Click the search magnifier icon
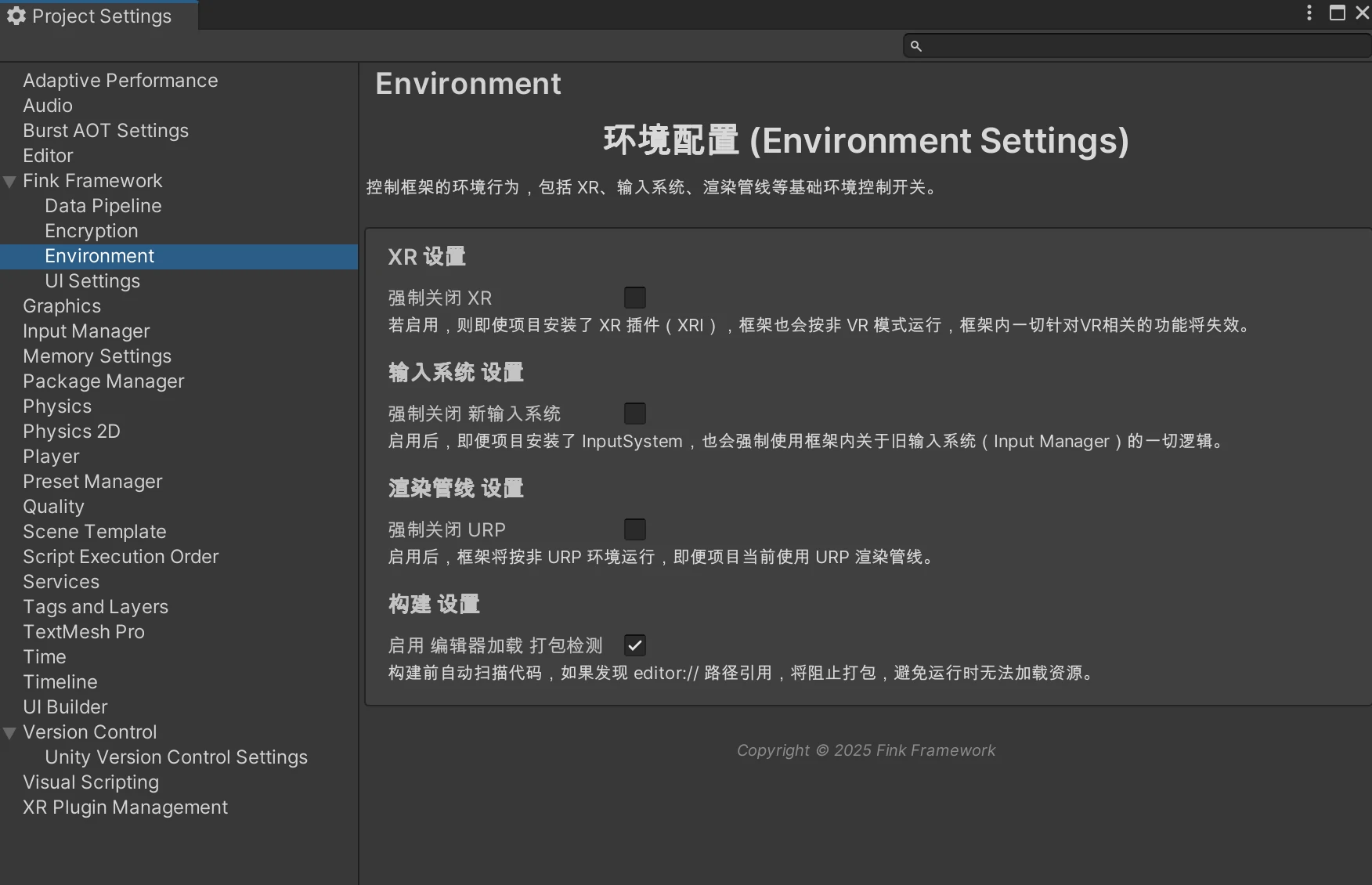1372x885 pixels. click(916, 46)
